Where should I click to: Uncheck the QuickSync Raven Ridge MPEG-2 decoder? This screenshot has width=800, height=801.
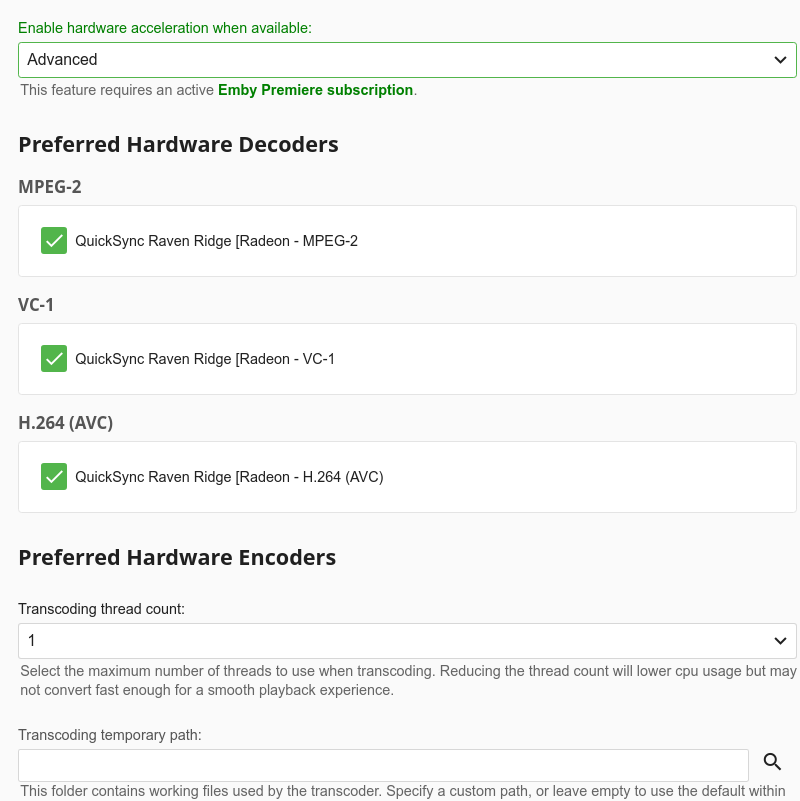(54, 240)
